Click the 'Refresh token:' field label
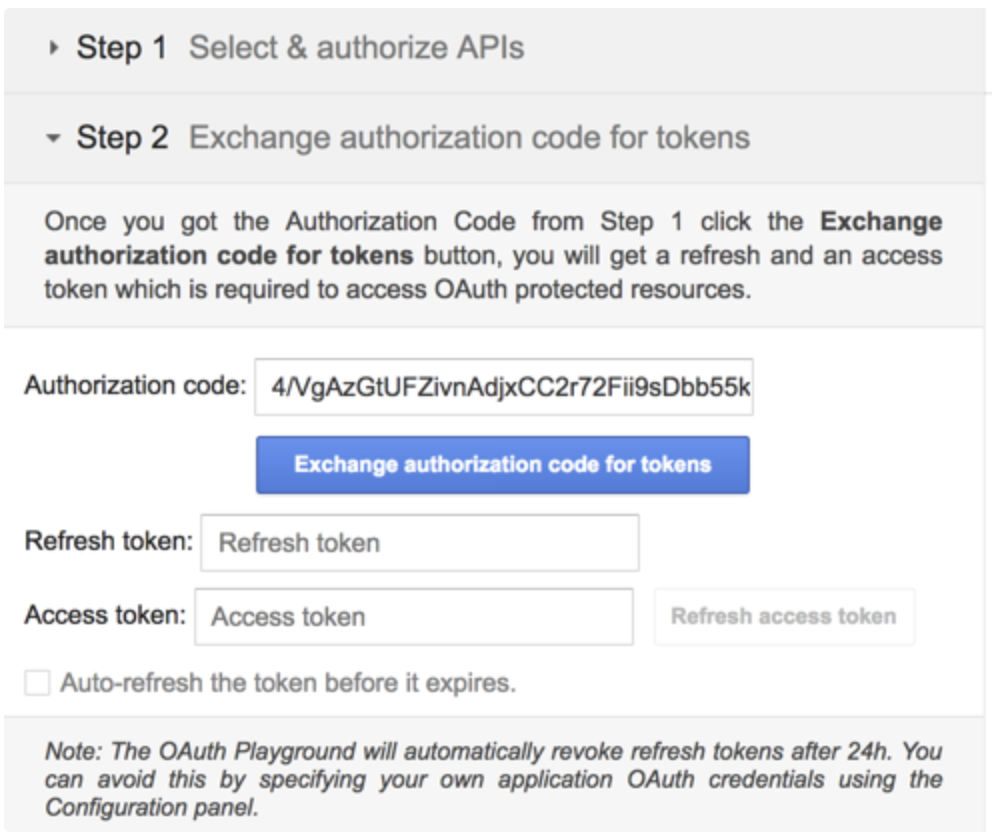Viewport: 992px width, 838px height. (108, 542)
